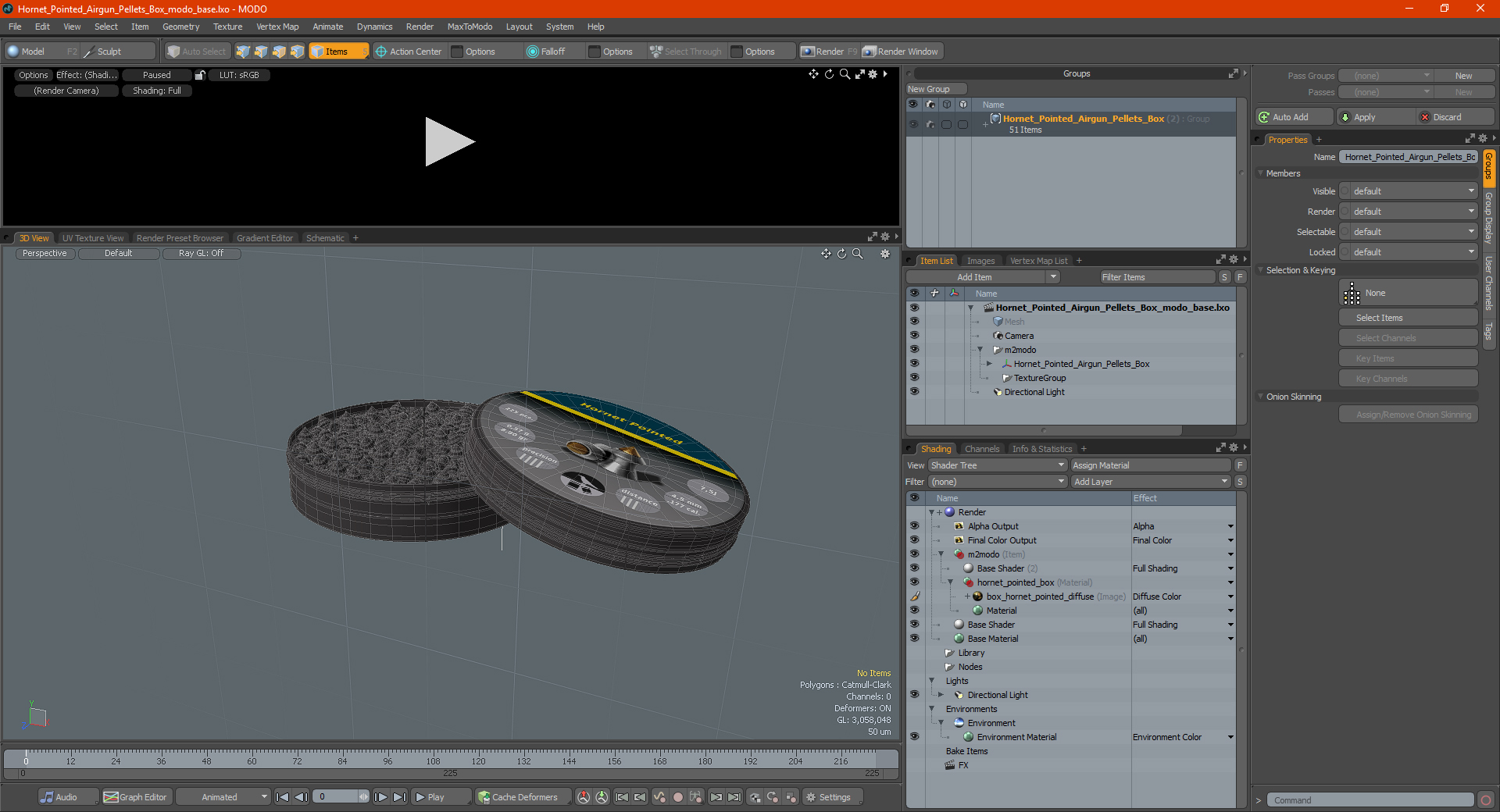The height and width of the screenshot is (812, 1500).
Task: Open Schematic tab
Action: click(325, 238)
